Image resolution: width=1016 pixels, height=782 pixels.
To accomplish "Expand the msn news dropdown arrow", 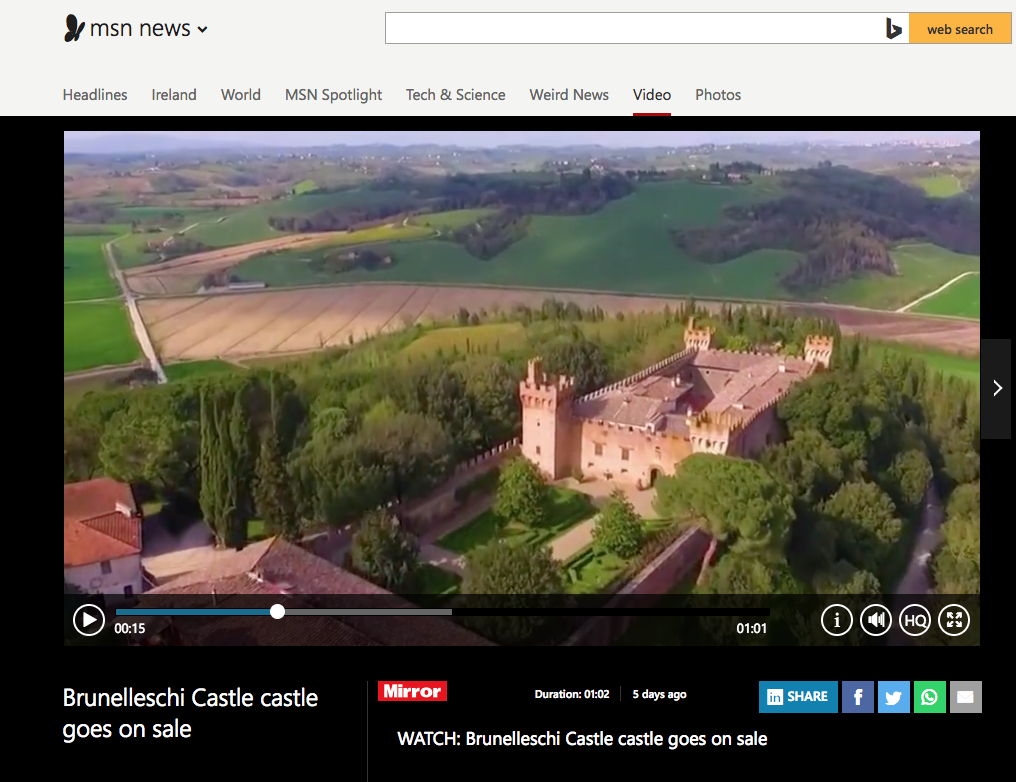I will pyautogui.click(x=202, y=29).
